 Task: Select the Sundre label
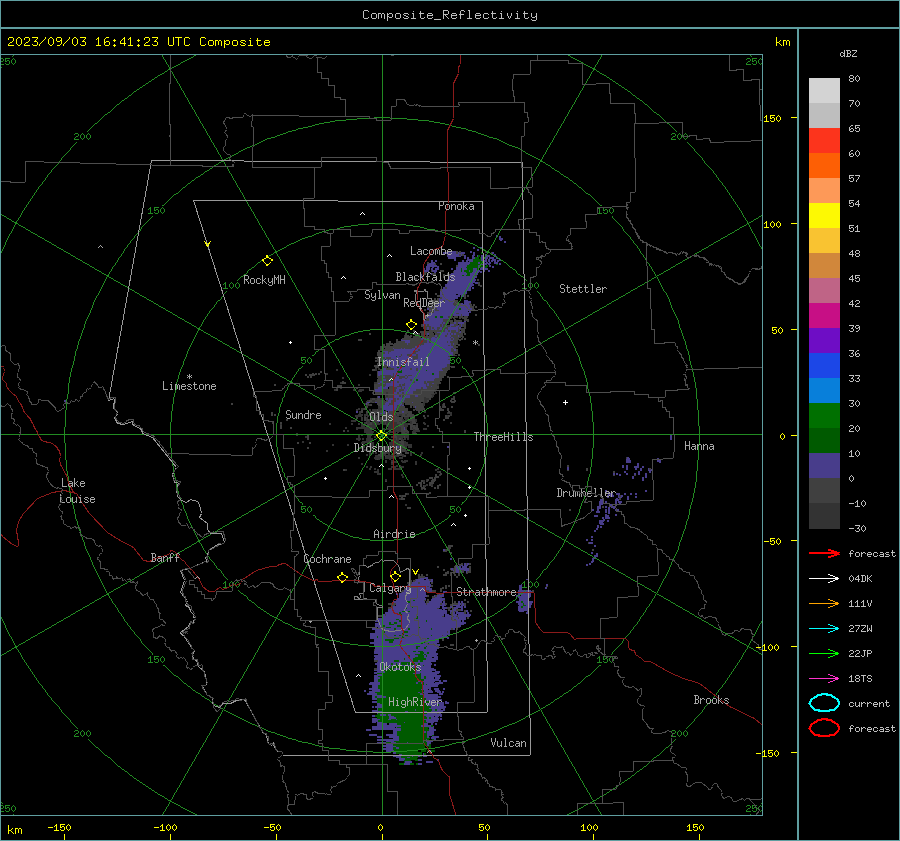coord(303,414)
